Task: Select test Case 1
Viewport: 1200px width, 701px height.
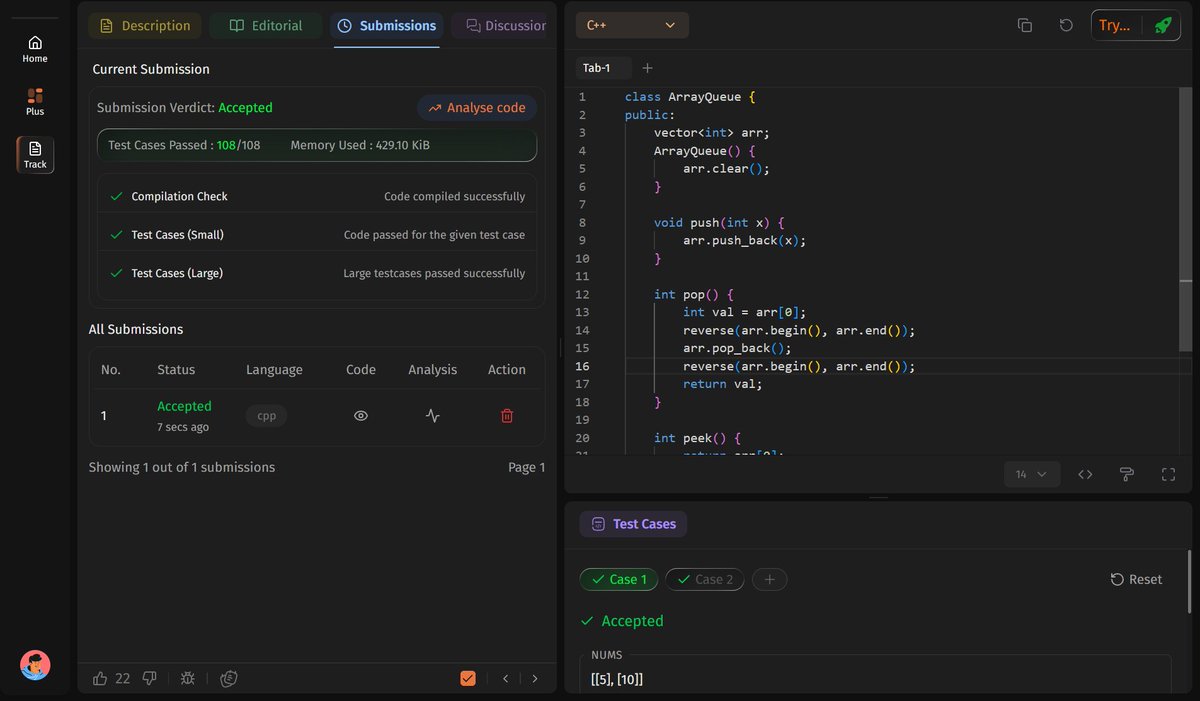Action: 619,579
